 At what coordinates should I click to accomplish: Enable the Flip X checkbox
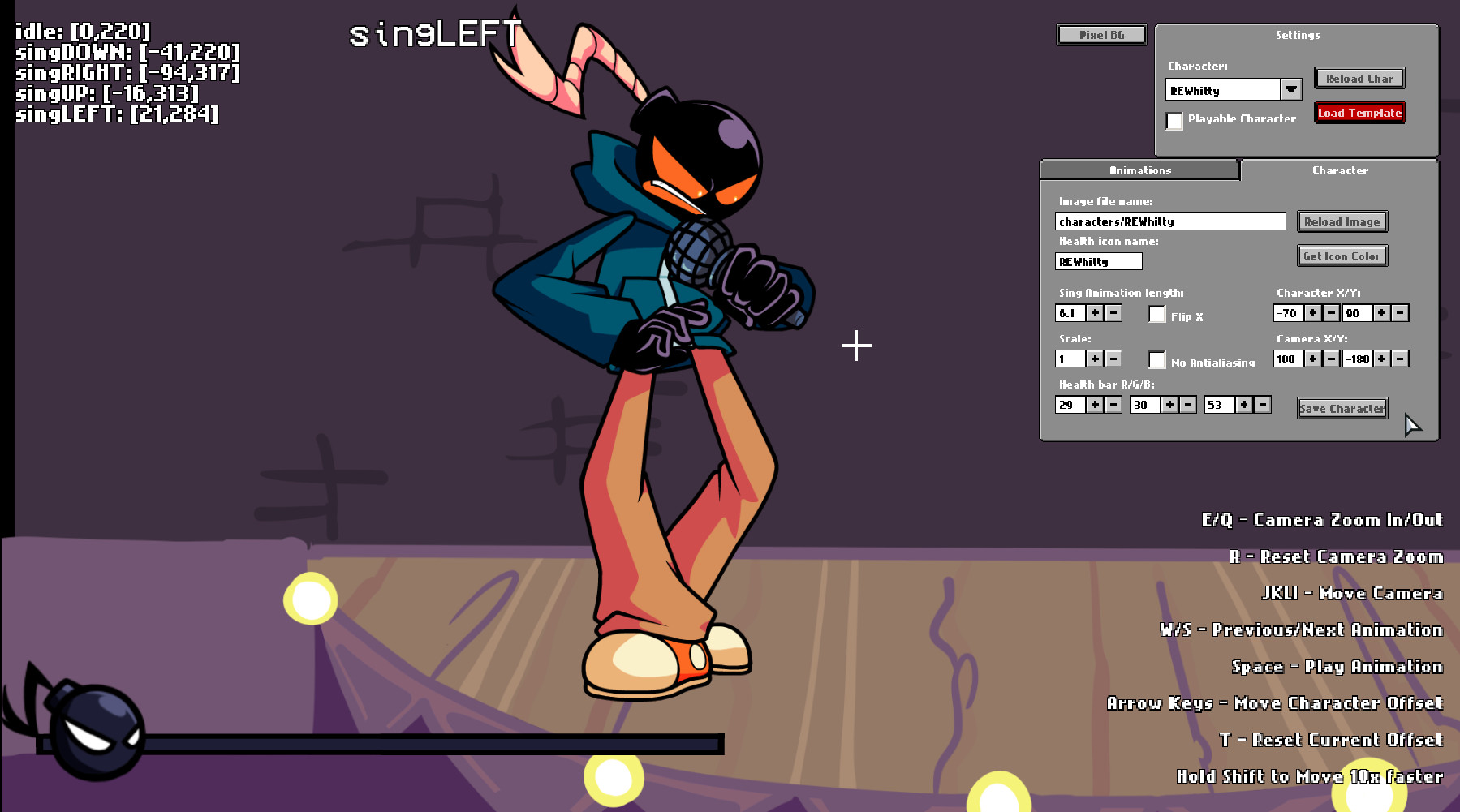coord(1156,316)
